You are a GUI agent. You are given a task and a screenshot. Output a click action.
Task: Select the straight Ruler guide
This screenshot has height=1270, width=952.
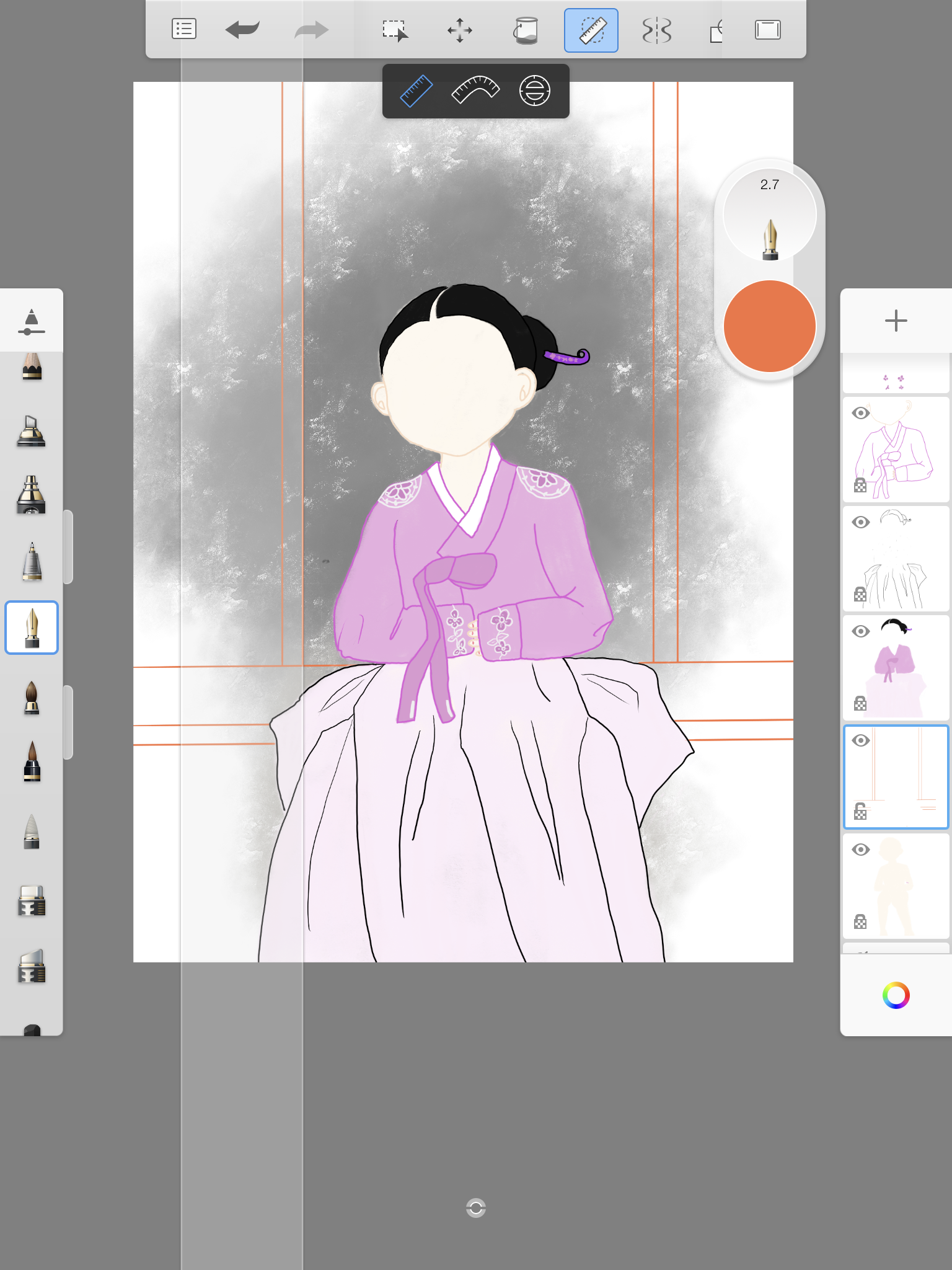(416, 91)
